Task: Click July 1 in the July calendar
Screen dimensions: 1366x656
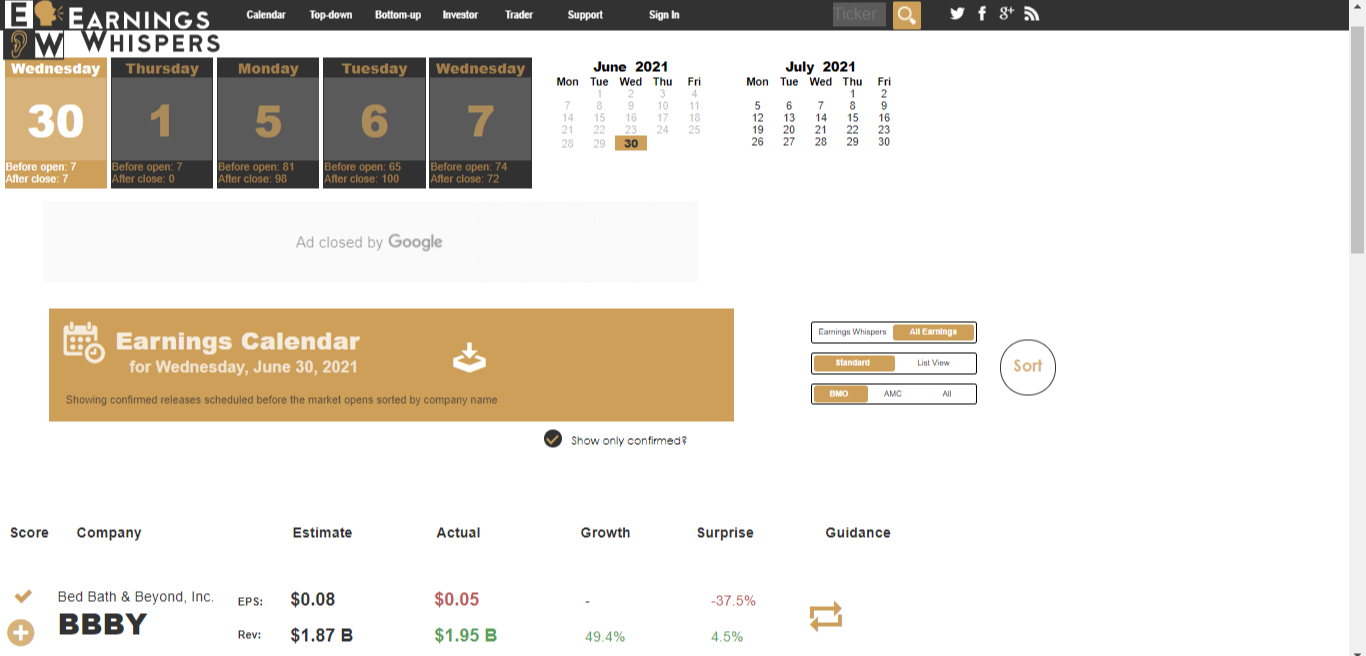Action: point(852,94)
